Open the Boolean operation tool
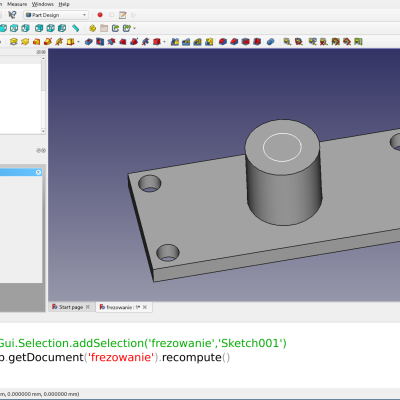400x400 pixels. tap(271, 42)
